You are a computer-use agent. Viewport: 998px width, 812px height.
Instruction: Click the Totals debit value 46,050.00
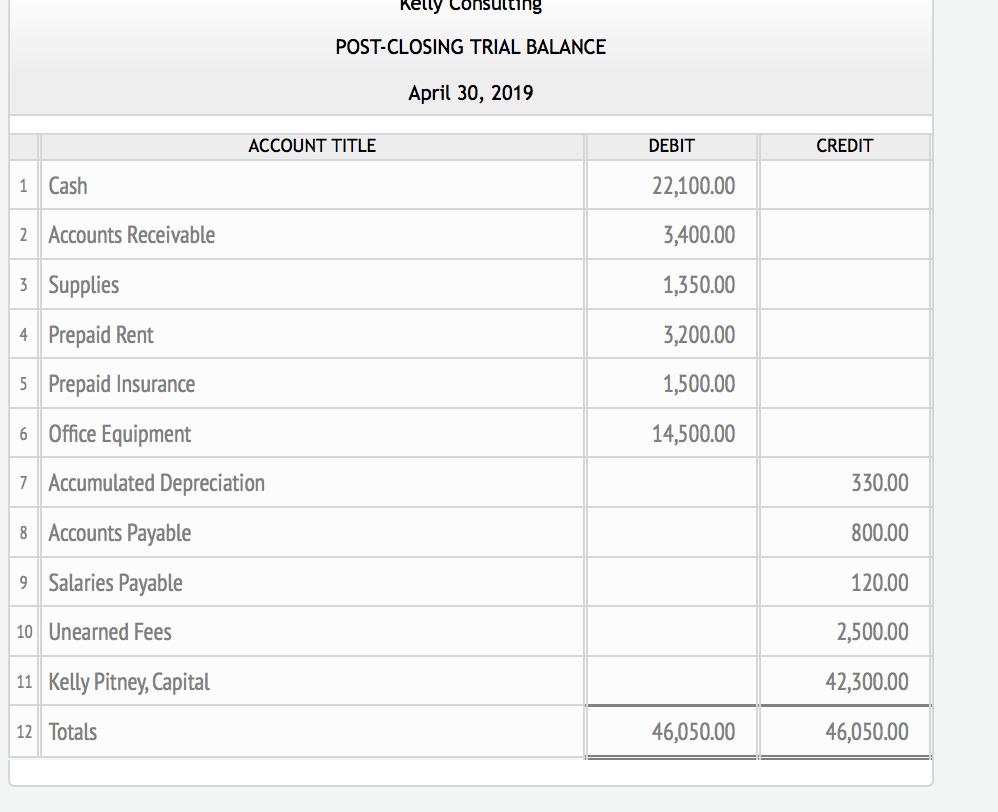(693, 732)
